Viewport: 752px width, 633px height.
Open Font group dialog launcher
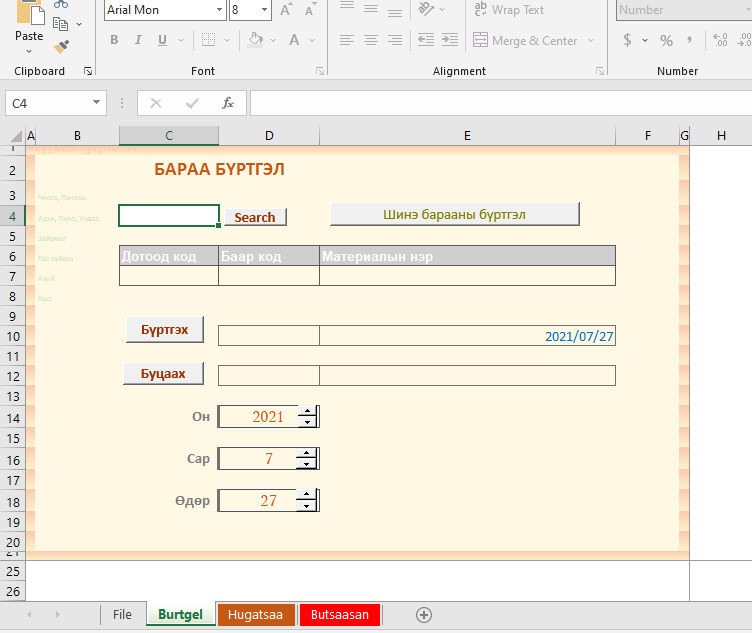click(x=320, y=71)
